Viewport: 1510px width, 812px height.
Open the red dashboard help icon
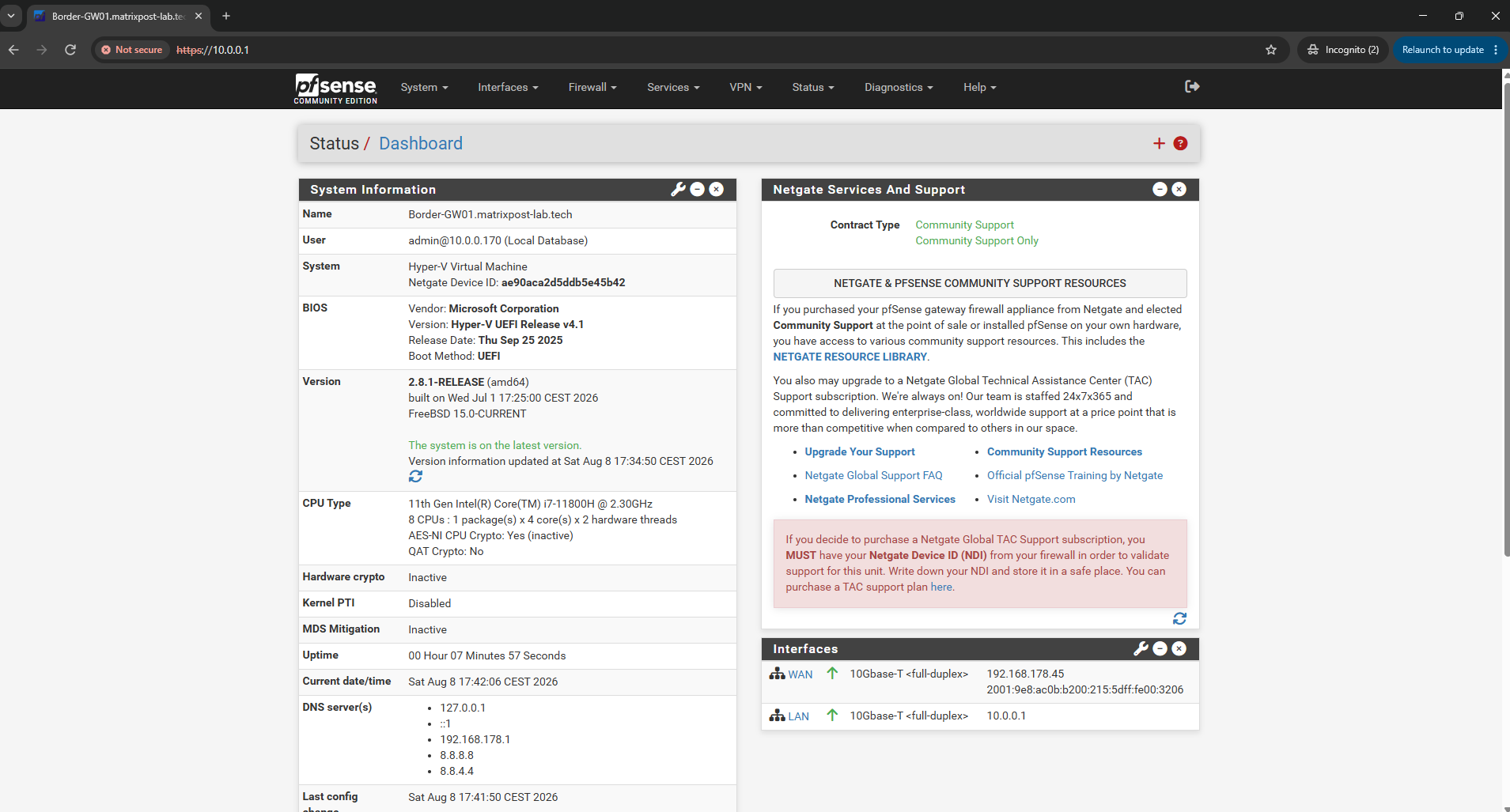coord(1180,143)
